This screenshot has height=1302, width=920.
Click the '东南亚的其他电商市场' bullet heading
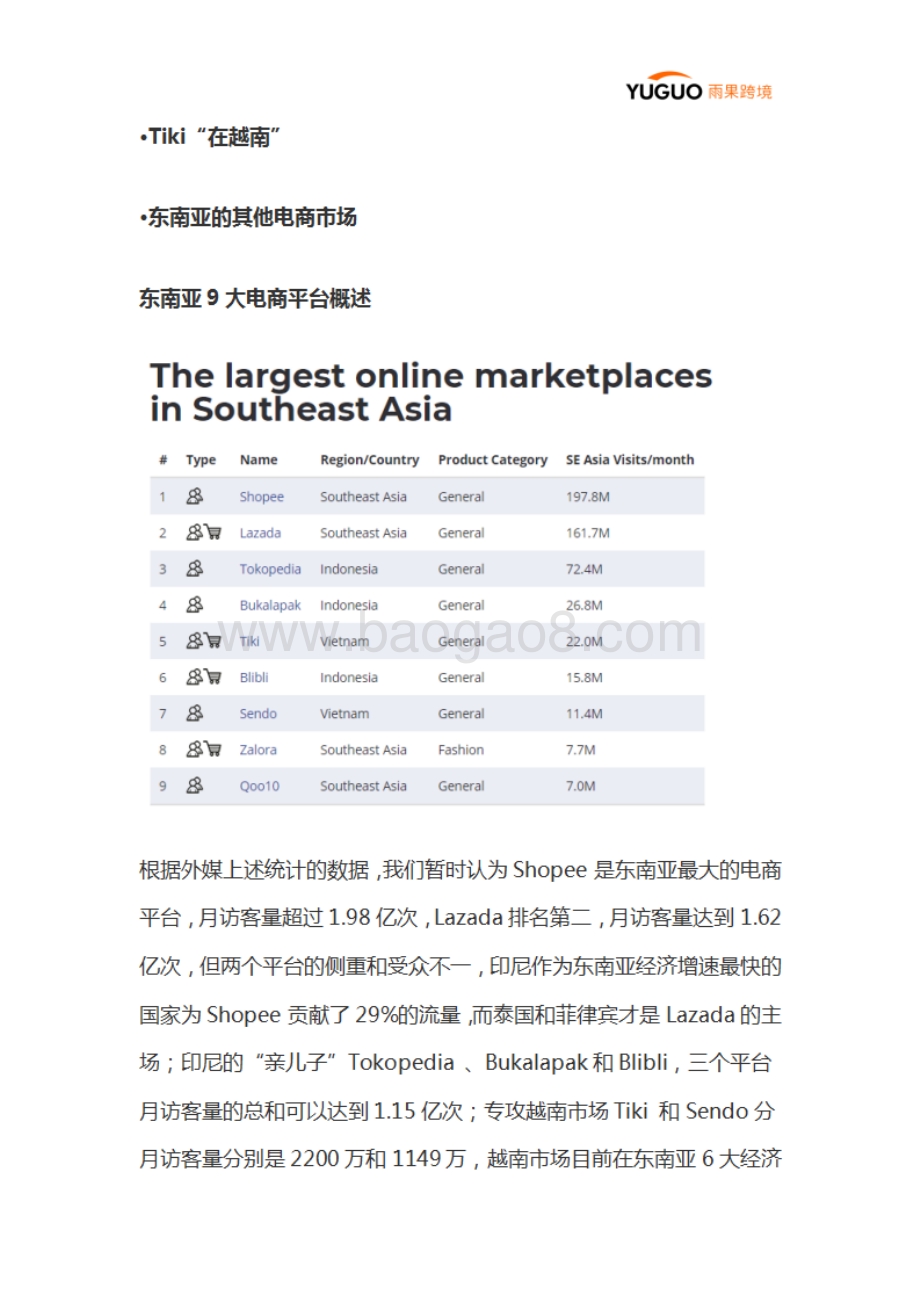248,217
